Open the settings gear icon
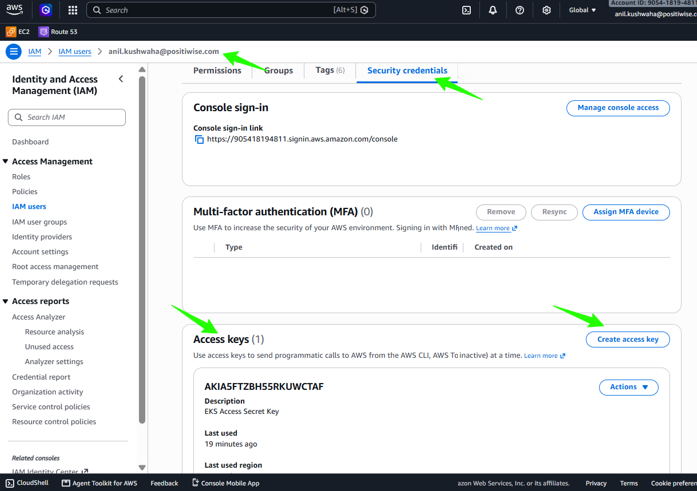The image size is (697, 491). pos(546,10)
